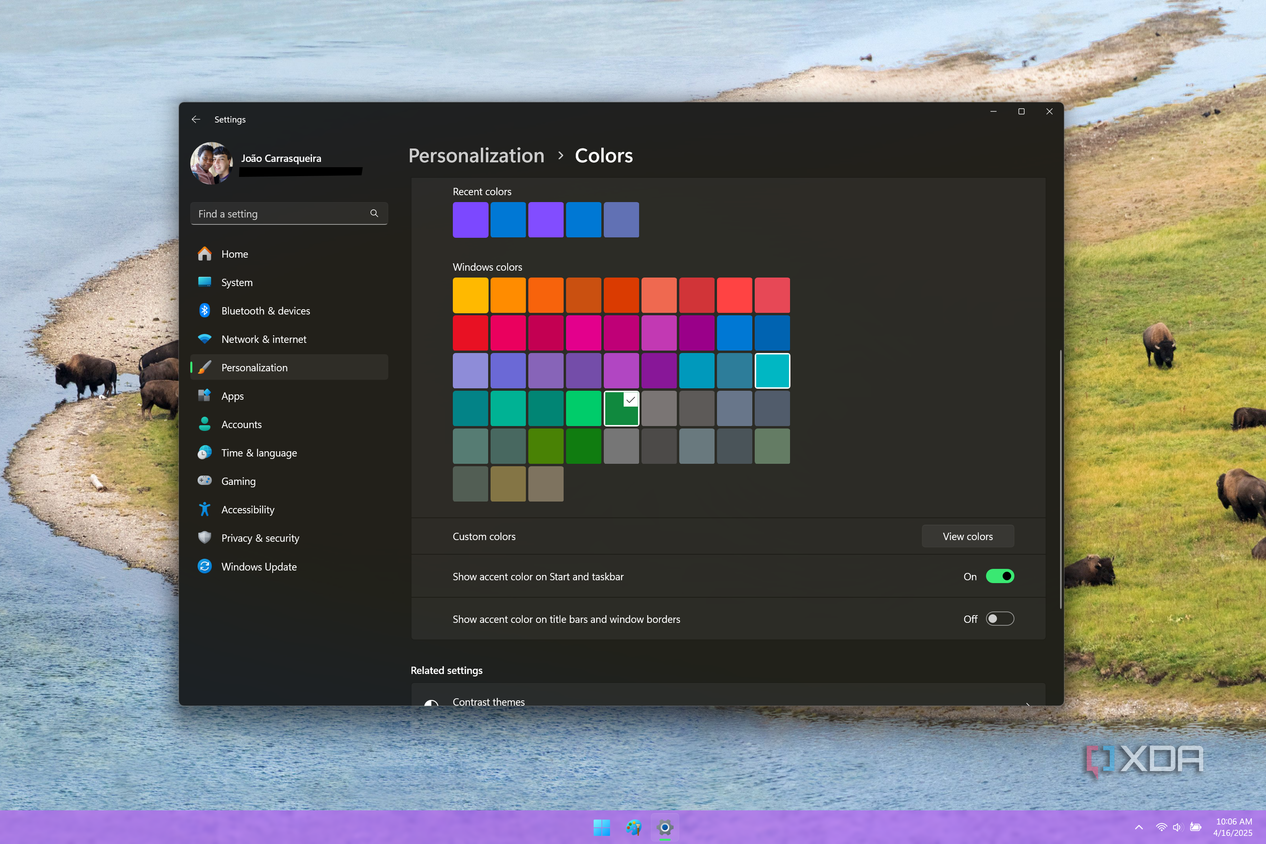Click the Time & language globe-clock icon
Screen dimensions: 1266x844
[205, 453]
